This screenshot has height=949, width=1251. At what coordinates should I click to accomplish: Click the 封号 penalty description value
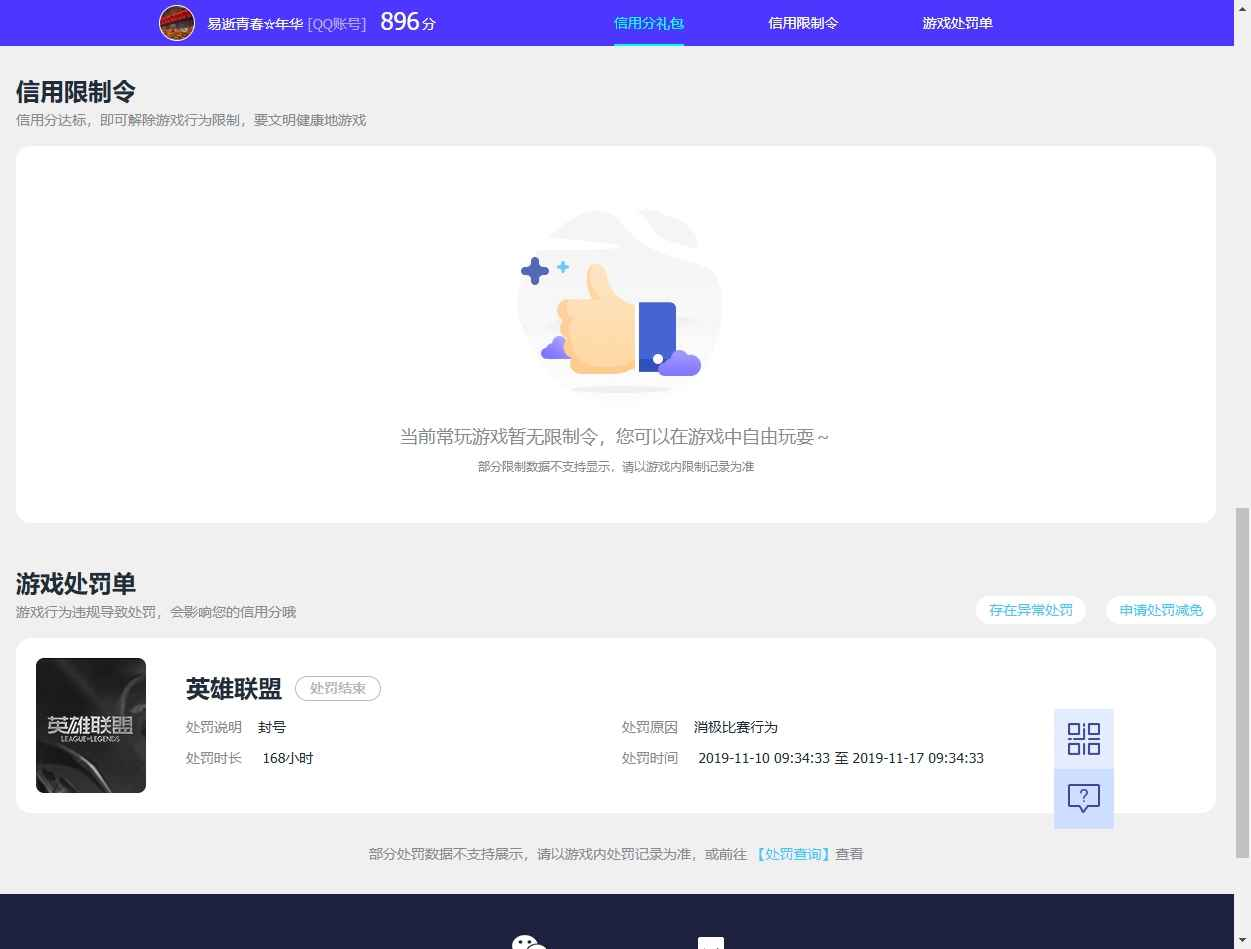tap(272, 727)
